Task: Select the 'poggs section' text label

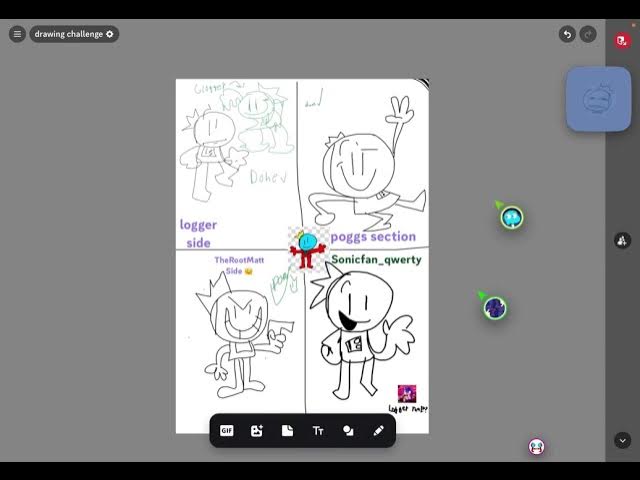Action: [373, 237]
